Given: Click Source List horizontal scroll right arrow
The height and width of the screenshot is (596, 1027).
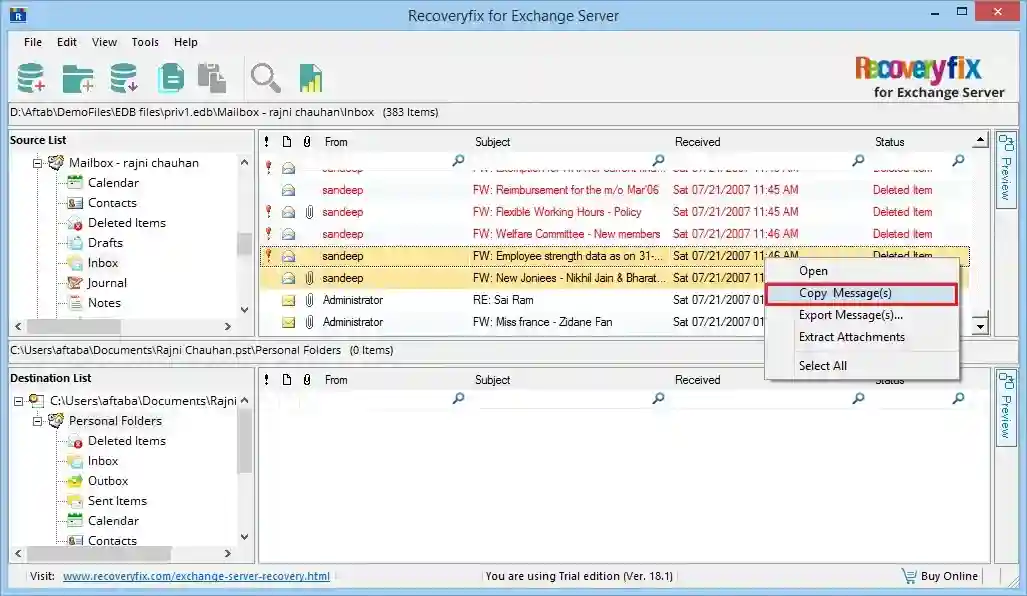Looking at the screenshot, I should [x=228, y=326].
